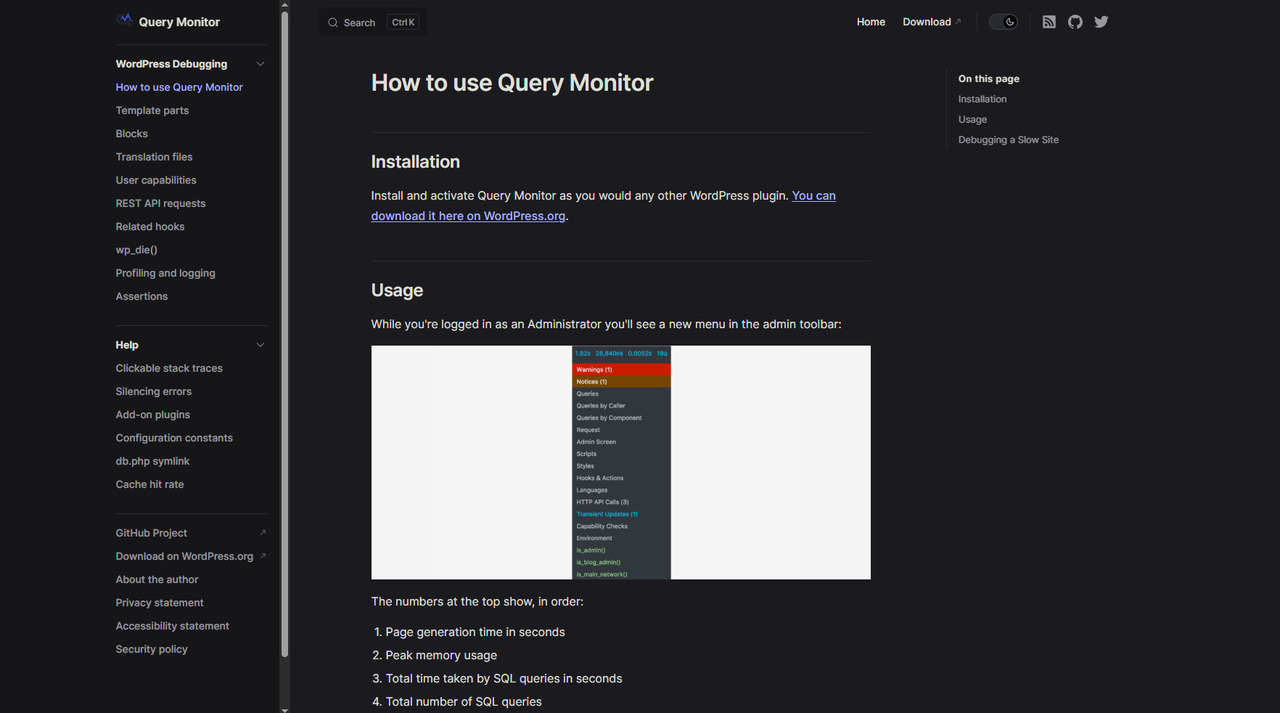Click external arrow beside Download on WordPress.org
Screen dimensions: 1280x713
(x=263, y=556)
